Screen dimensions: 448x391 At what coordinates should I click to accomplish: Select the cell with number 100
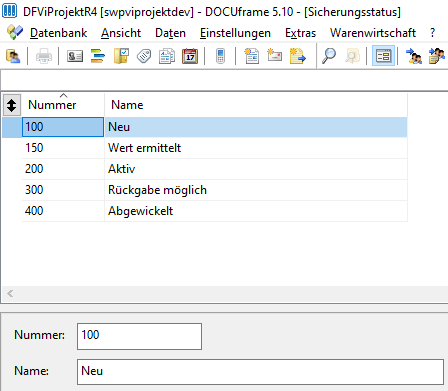click(63, 127)
